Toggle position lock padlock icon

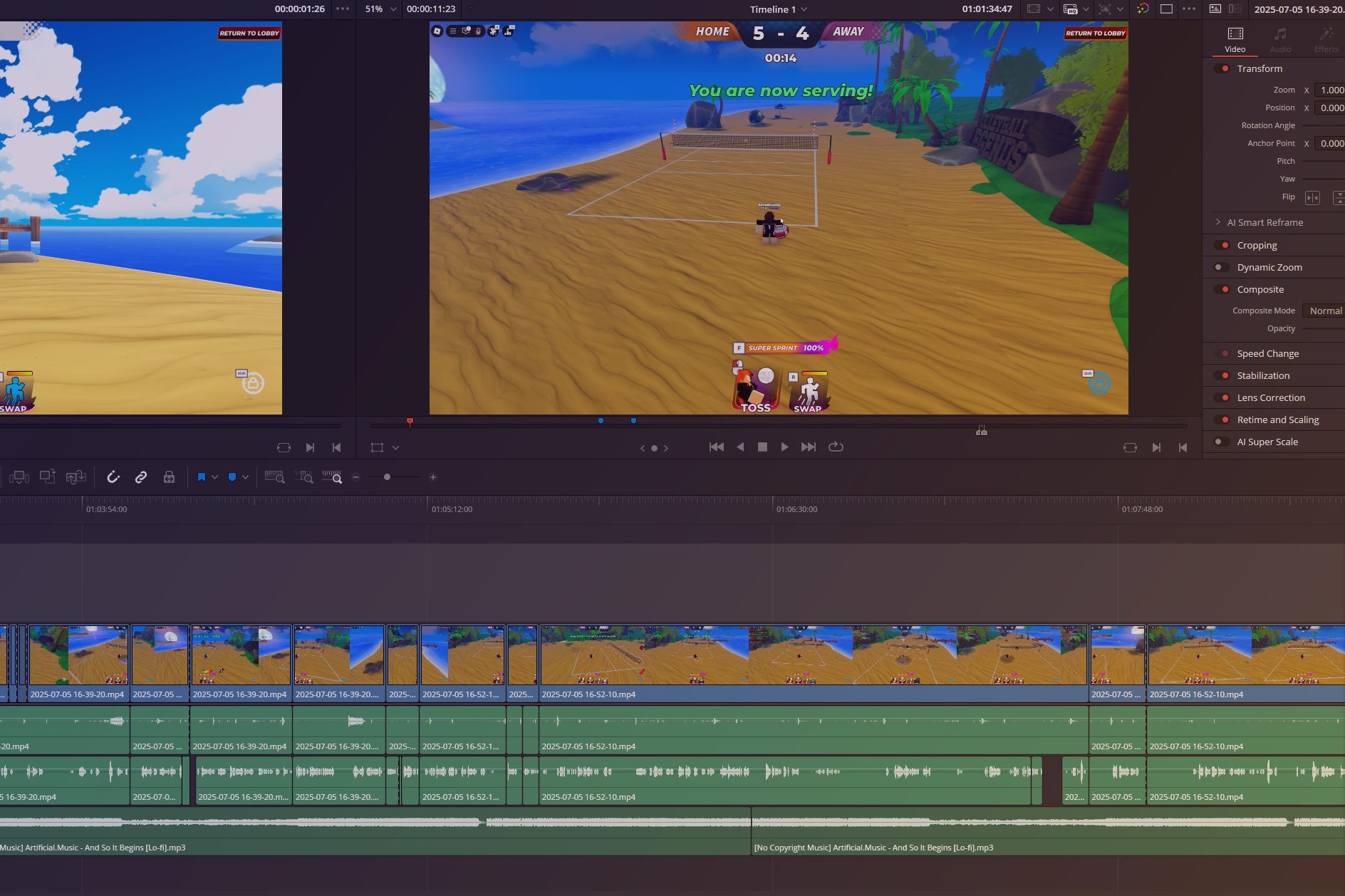(x=169, y=477)
